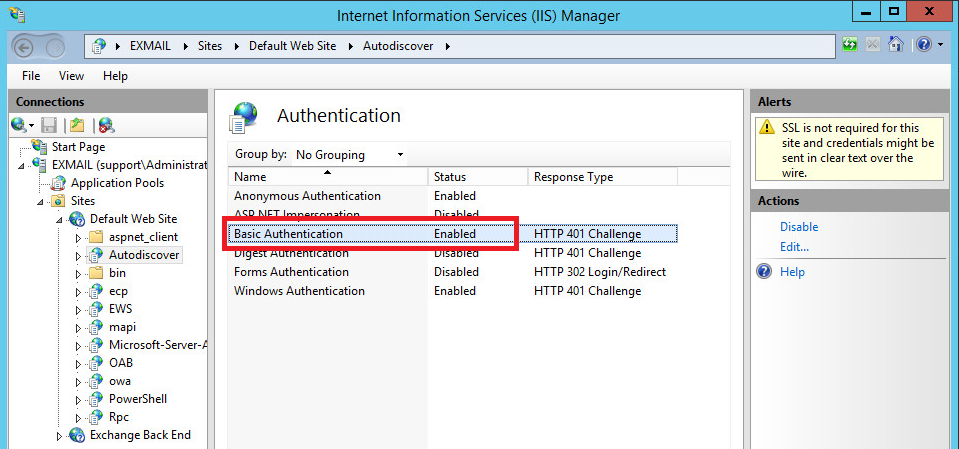Click the Autodiscover breadcrumb segment
959x449 pixels.
(398, 46)
